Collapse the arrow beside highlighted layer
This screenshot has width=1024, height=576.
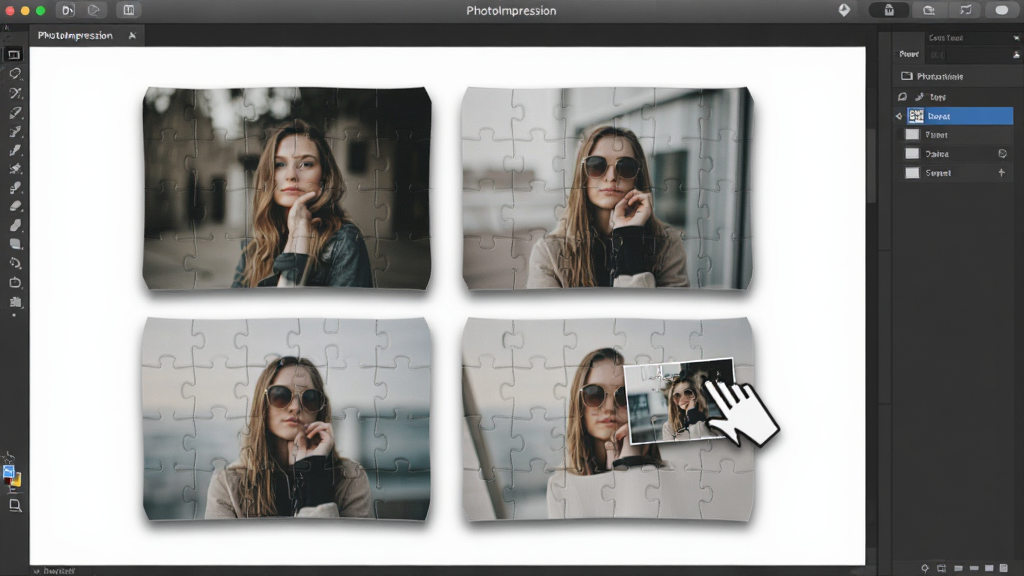pyautogui.click(x=899, y=116)
